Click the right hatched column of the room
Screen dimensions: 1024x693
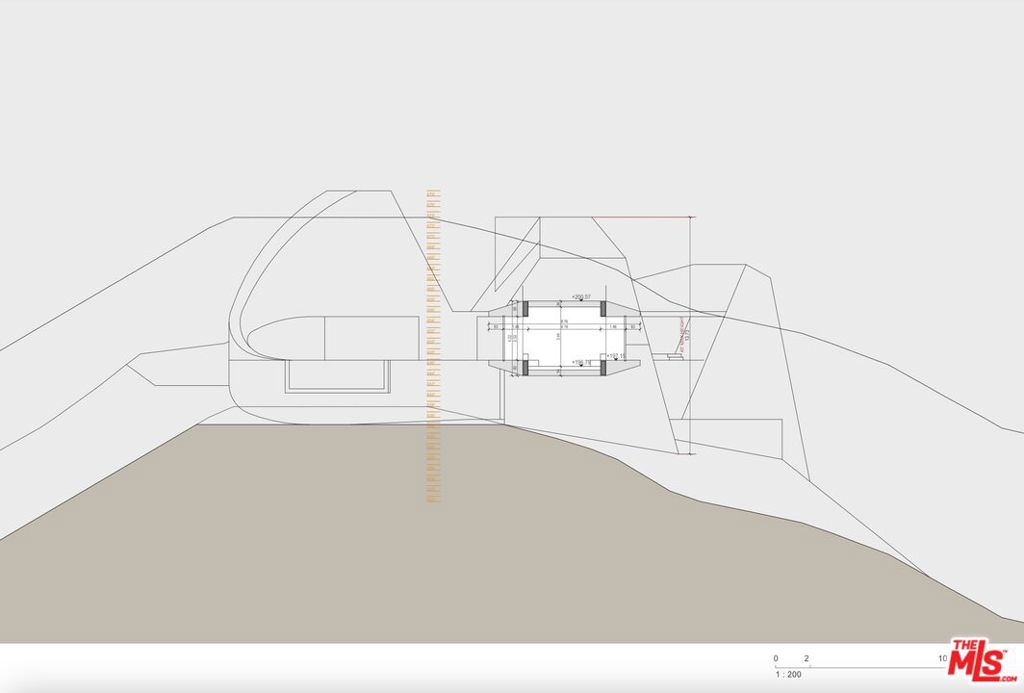603,309
